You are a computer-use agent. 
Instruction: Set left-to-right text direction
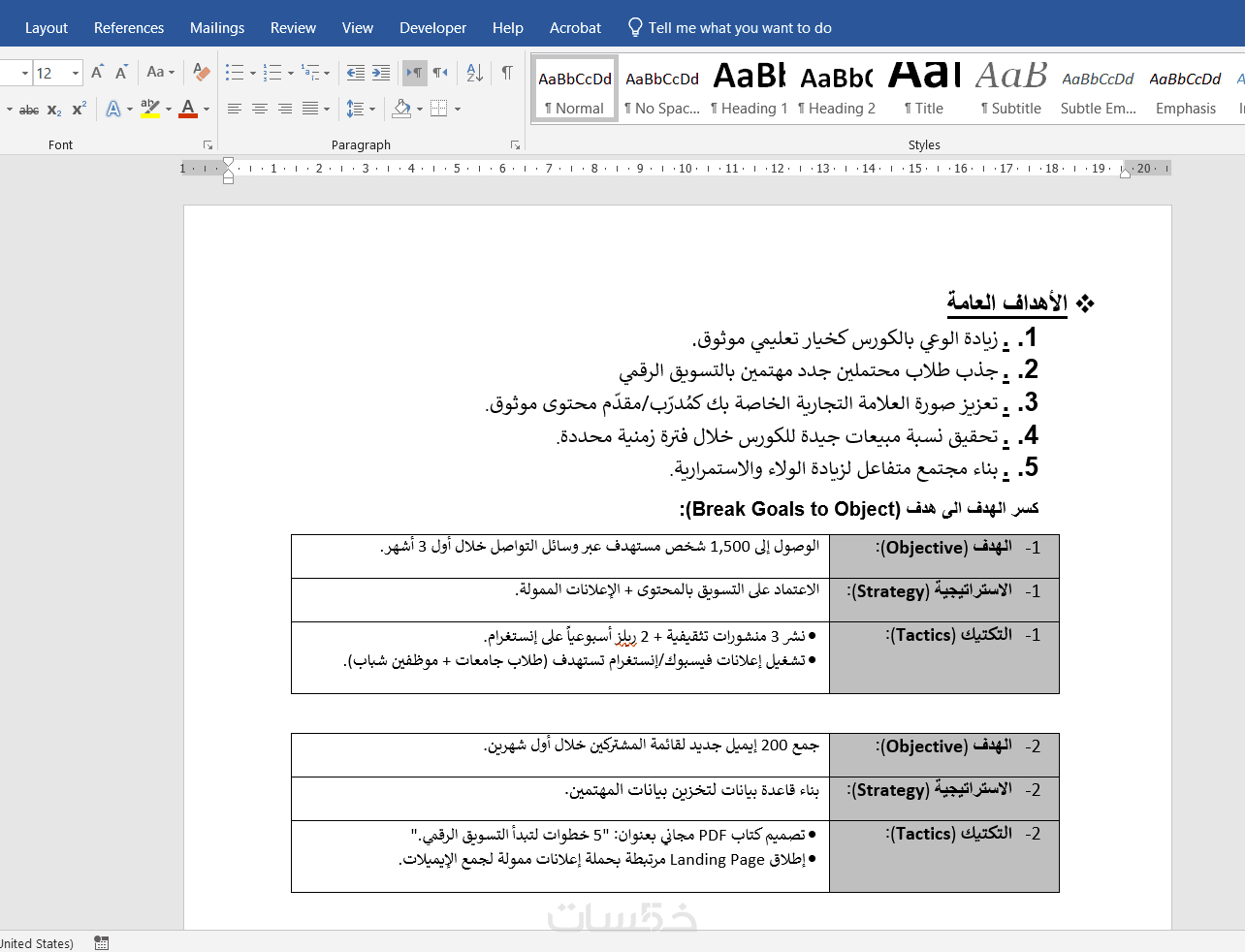[x=415, y=72]
